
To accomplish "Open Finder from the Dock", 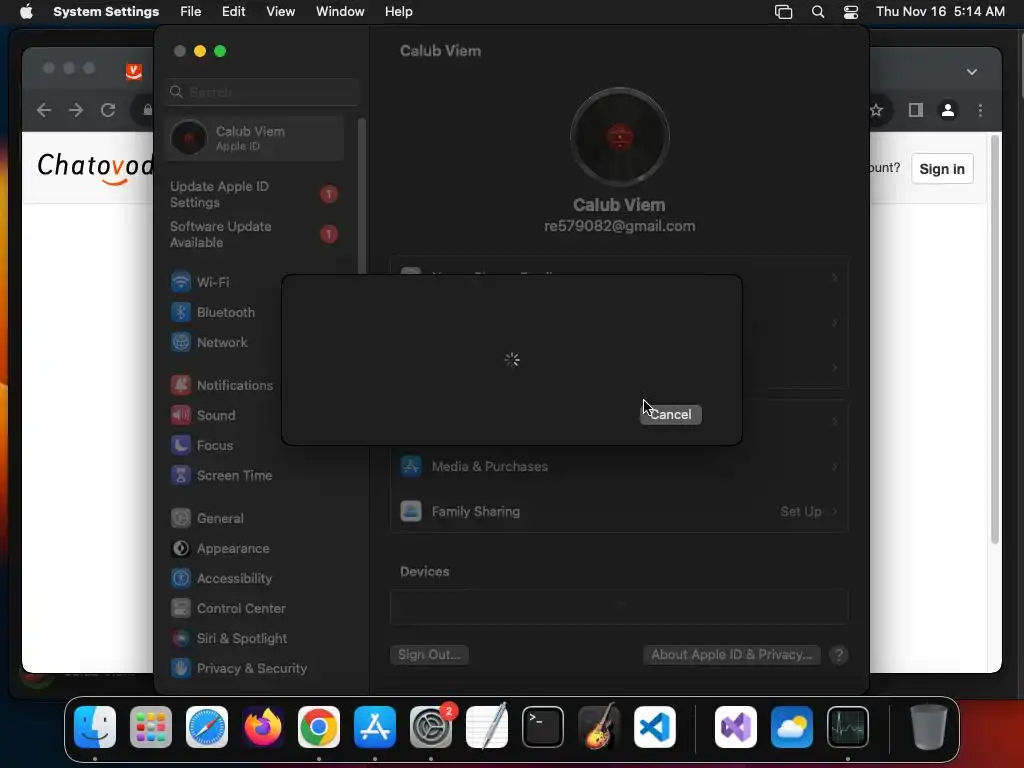I will [x=95, y=727].
